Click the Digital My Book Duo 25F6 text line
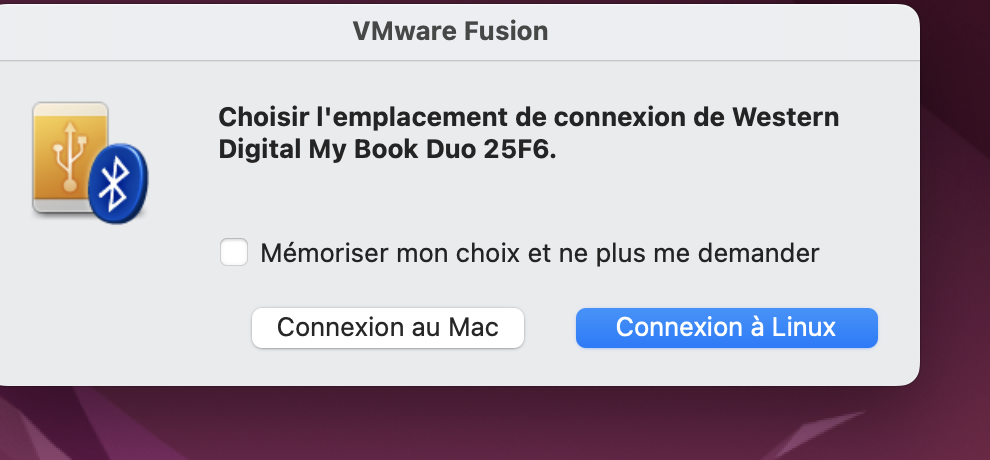 pos(387,150)
